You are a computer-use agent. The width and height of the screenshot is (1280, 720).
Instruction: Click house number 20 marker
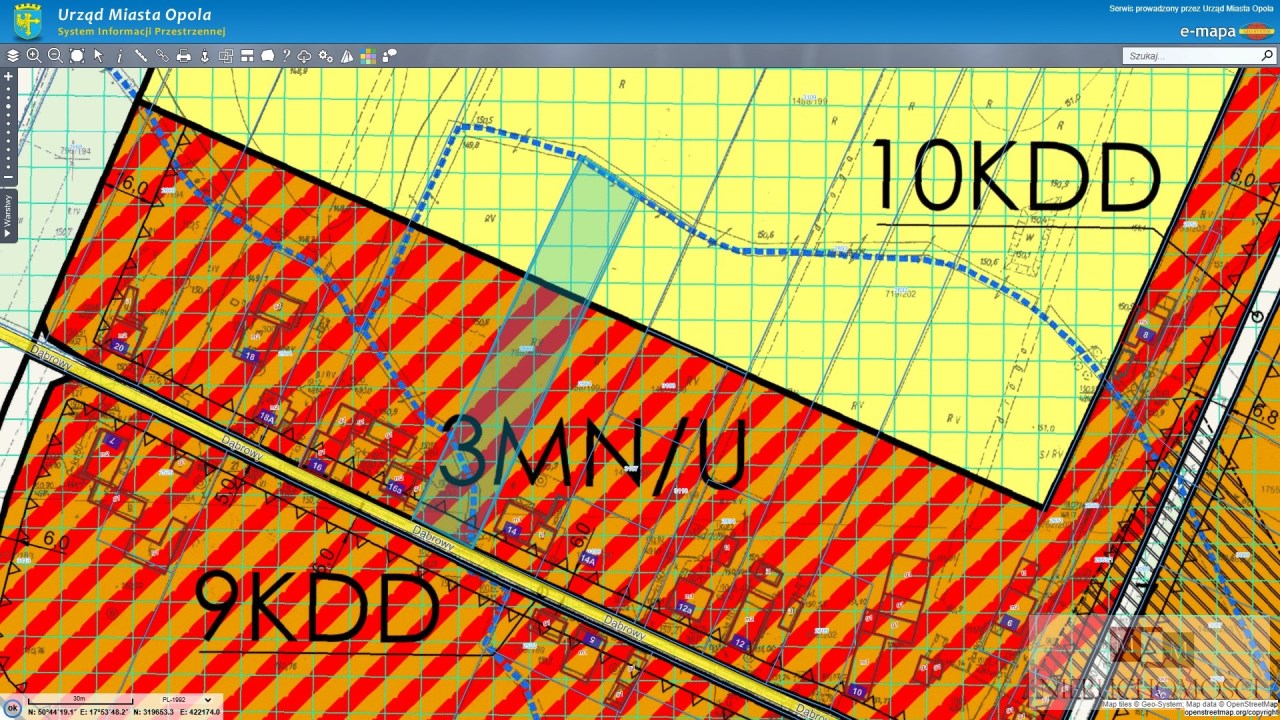[x=119, y=347]
